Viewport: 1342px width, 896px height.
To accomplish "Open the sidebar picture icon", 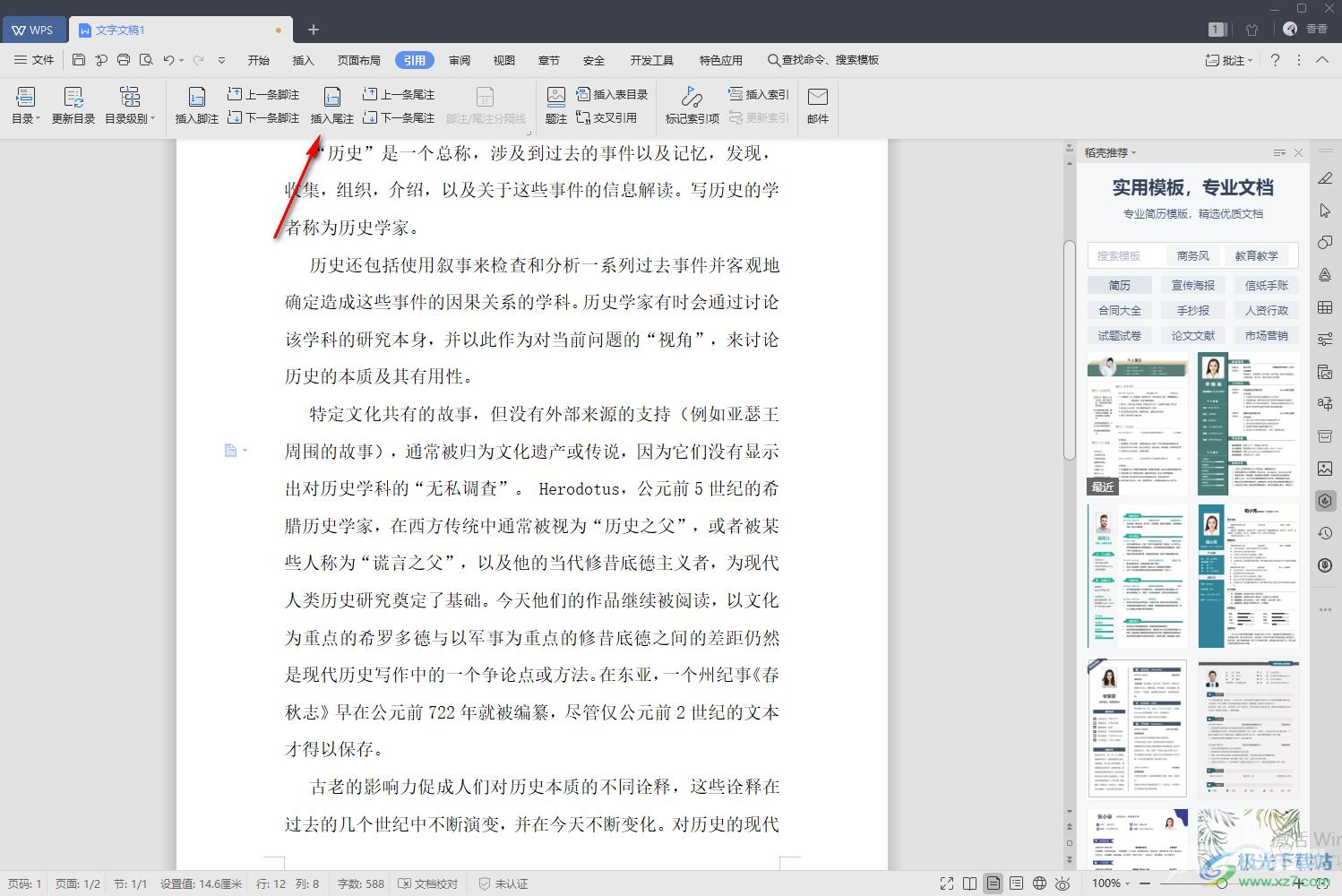I will coord(1325,469).
